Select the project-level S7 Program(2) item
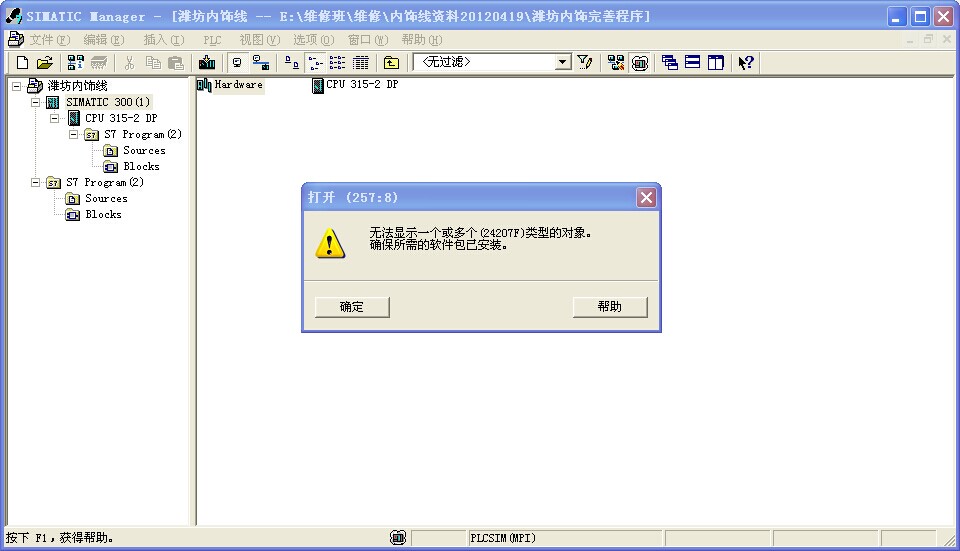Screen dimensions: 960x551 [105, 182]
